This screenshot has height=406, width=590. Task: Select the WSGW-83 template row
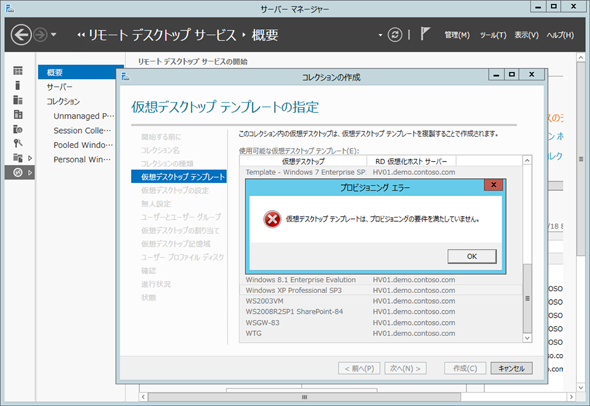coord(381,323)
